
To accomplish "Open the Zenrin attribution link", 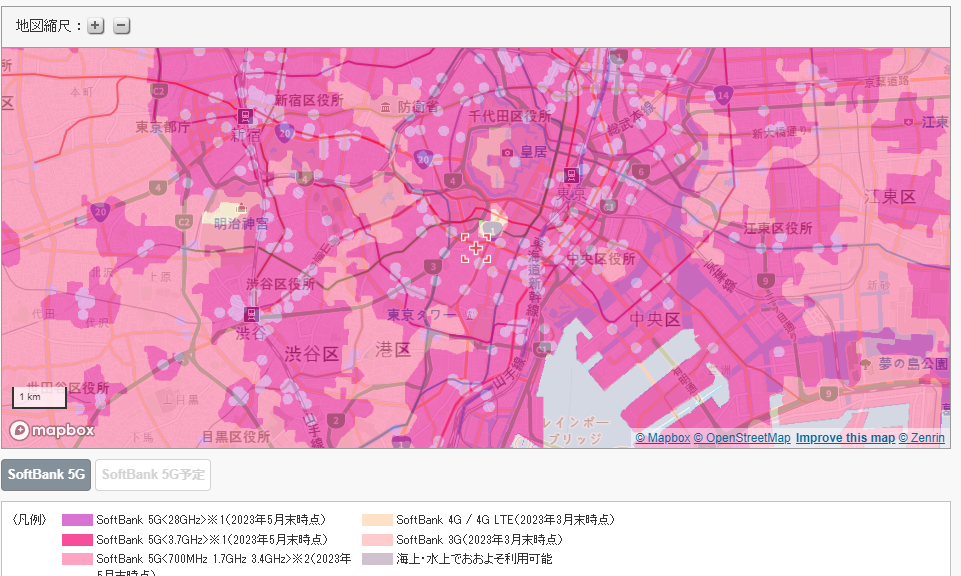I will tap(922, 438).
